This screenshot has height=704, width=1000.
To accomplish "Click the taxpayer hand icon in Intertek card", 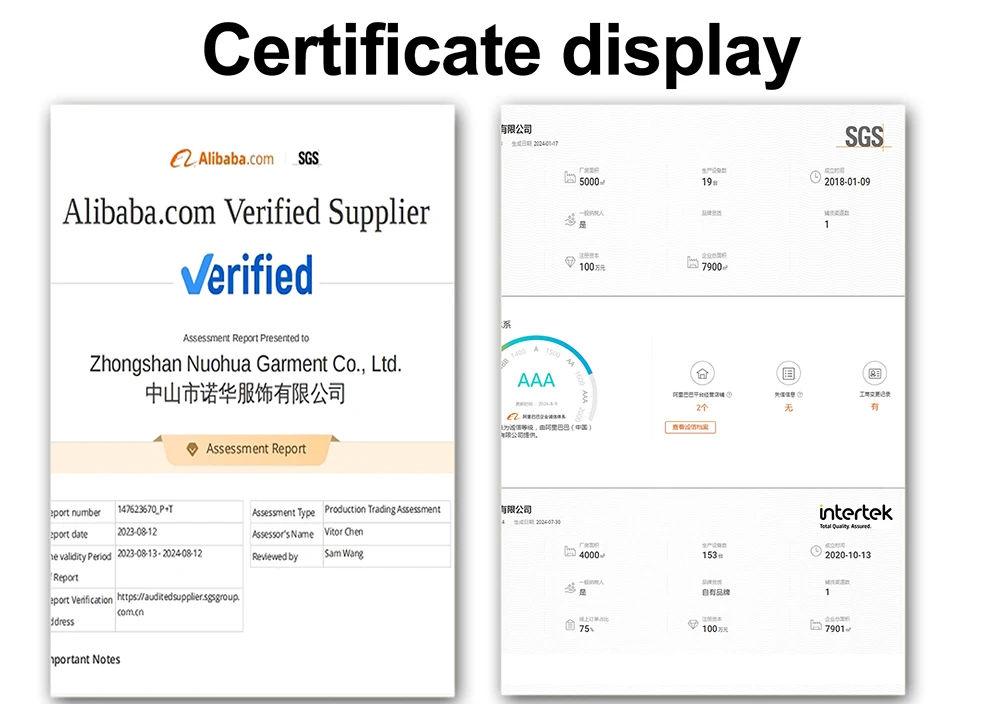I will [570, 588].
